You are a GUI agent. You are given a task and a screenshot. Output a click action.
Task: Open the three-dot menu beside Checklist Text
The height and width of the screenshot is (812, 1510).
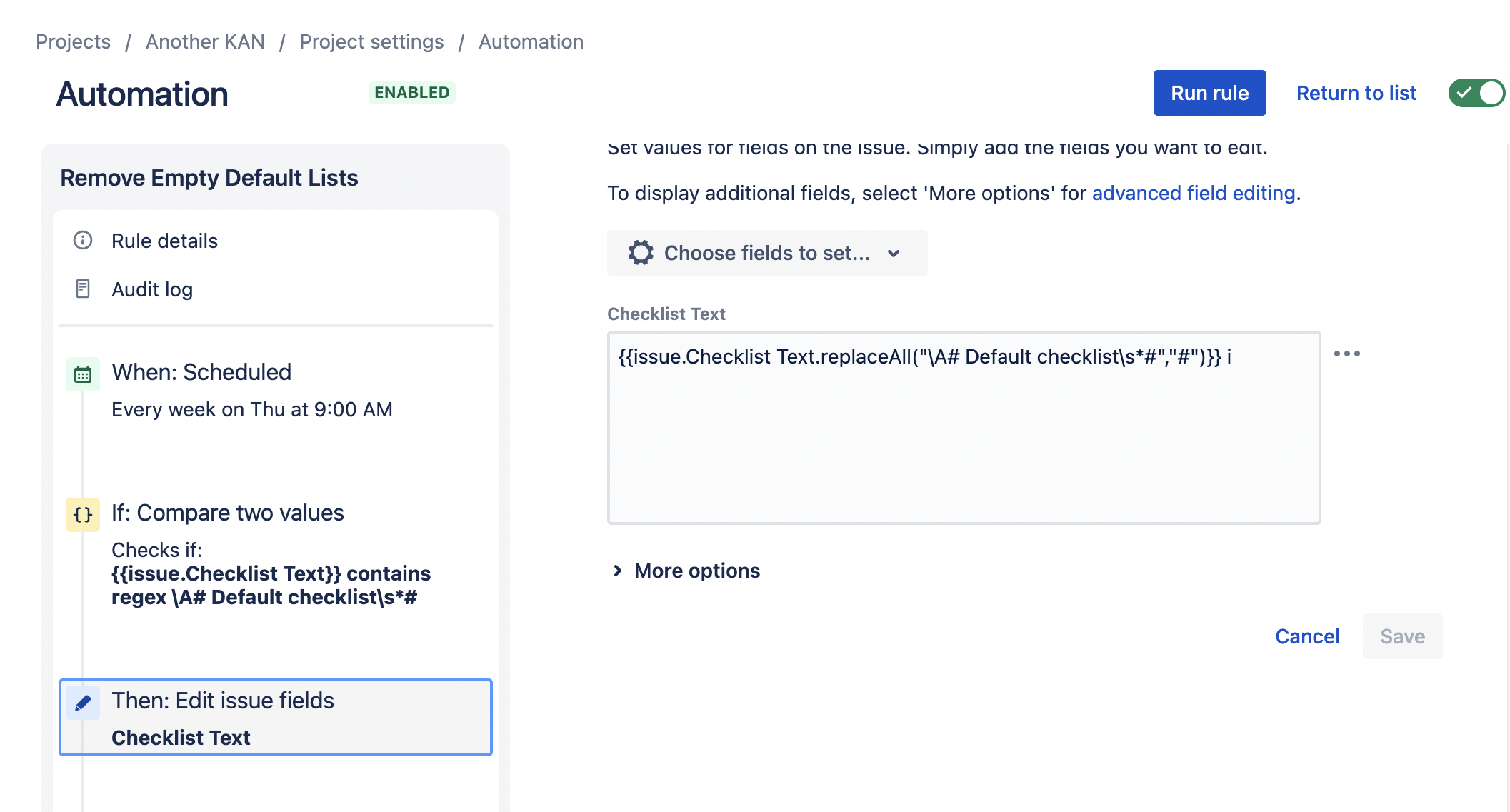[1346, 354]
